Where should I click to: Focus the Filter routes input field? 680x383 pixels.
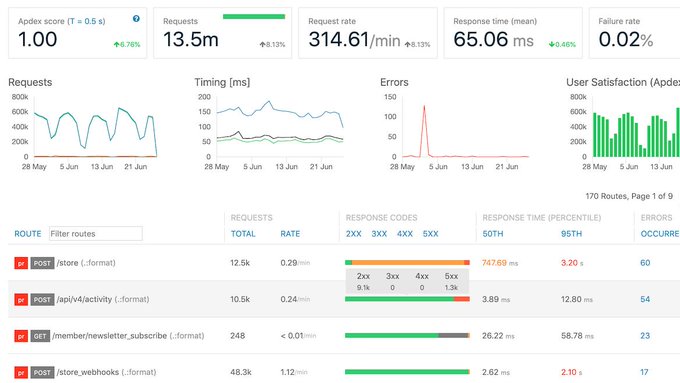pos(95,233)
